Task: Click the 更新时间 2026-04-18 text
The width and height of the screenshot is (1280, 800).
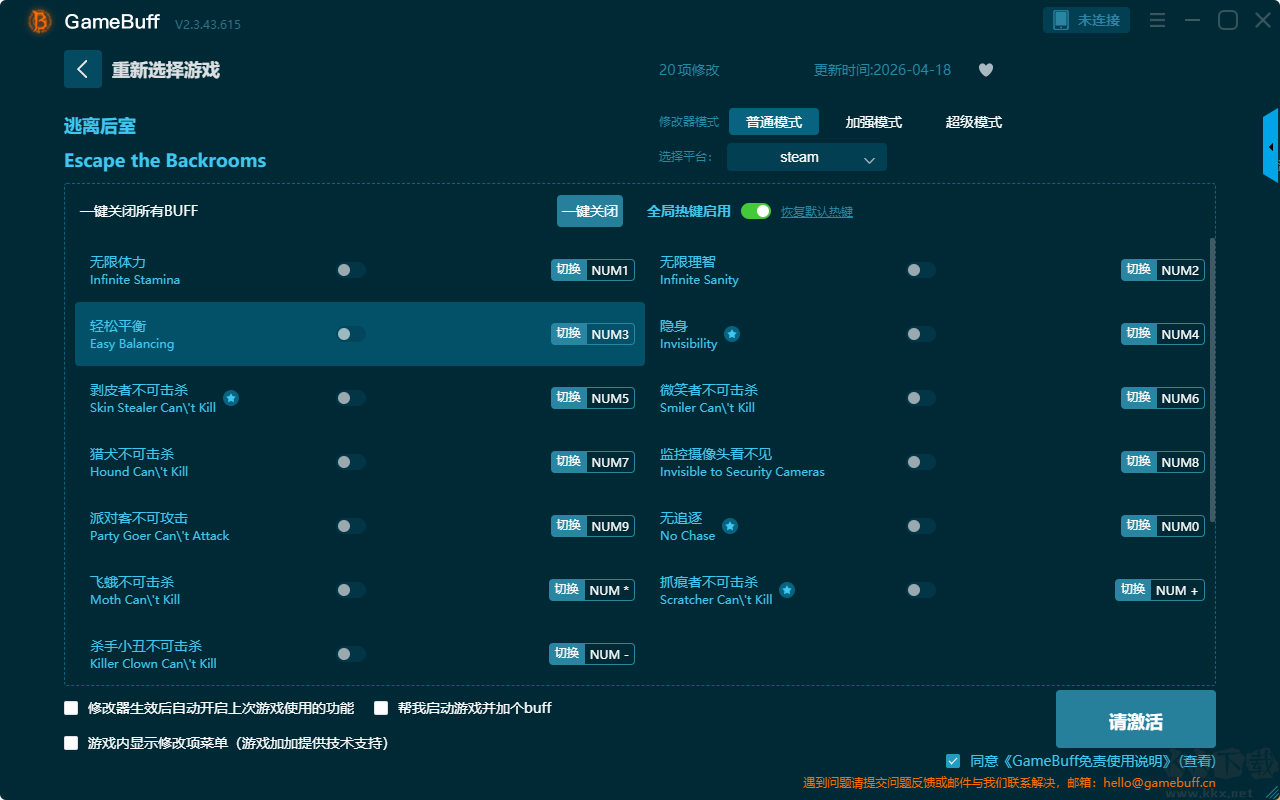Action: click(x=882, y=70)
